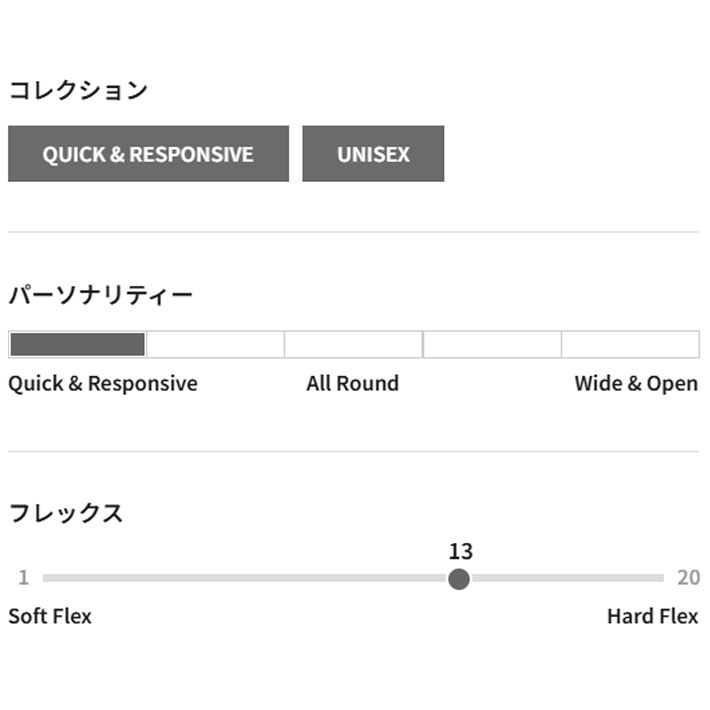The image size is (710, 710).
Task: Select the fourth personality bar segment
Action: click(492, 345)
